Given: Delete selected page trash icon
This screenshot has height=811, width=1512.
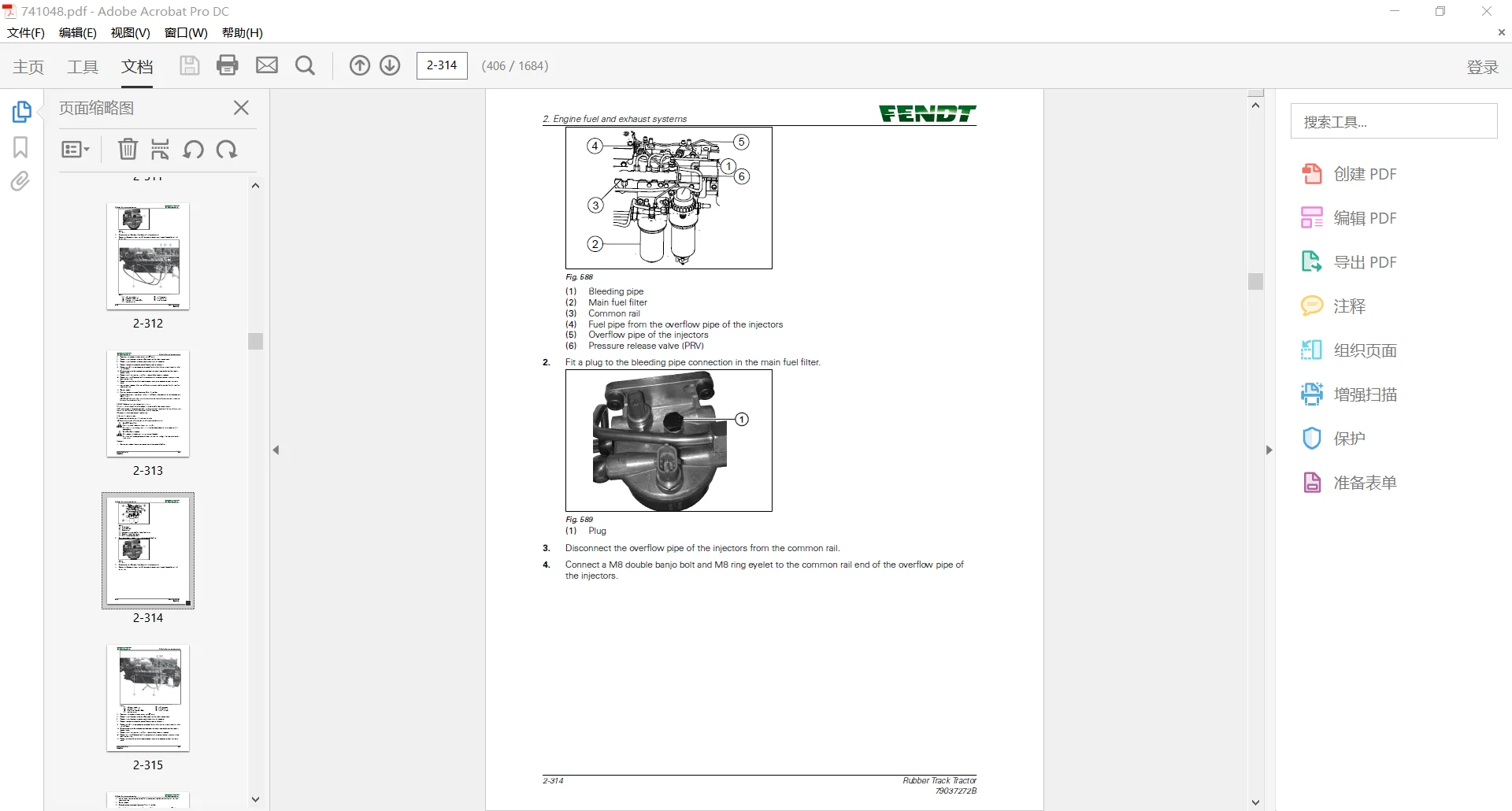Looking at the screenshot, I should 128,149.
